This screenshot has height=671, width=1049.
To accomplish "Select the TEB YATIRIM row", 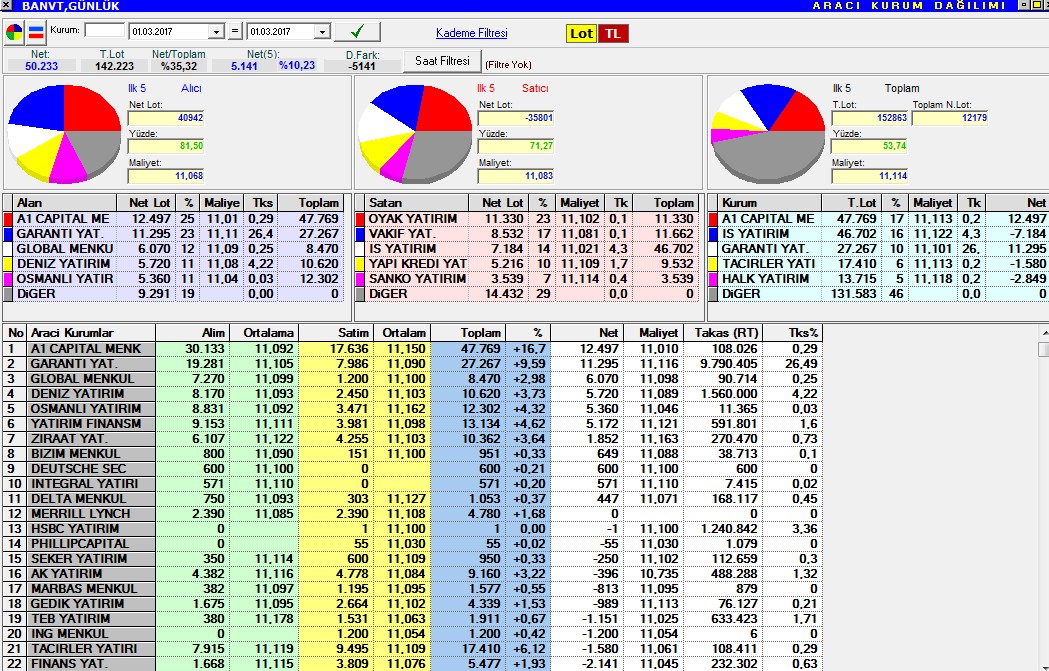I will [413, 619].
